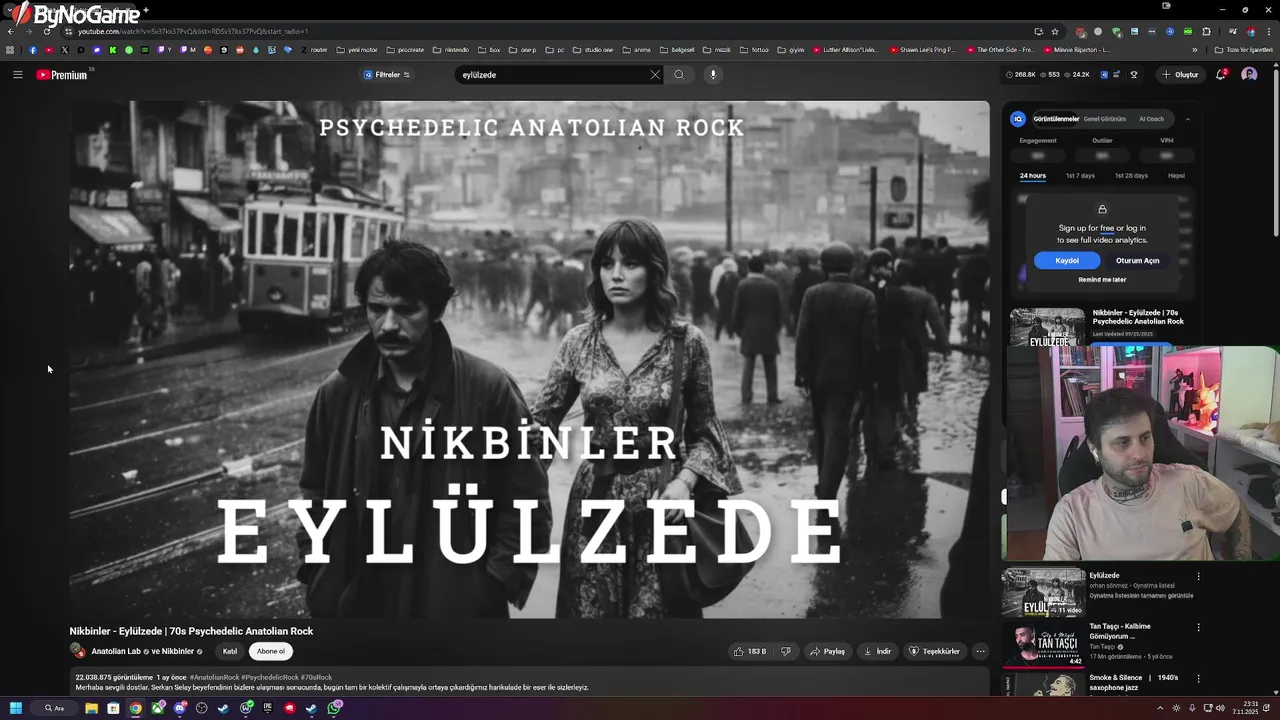Select the 1st 7 days range tab

point(1080,176)
